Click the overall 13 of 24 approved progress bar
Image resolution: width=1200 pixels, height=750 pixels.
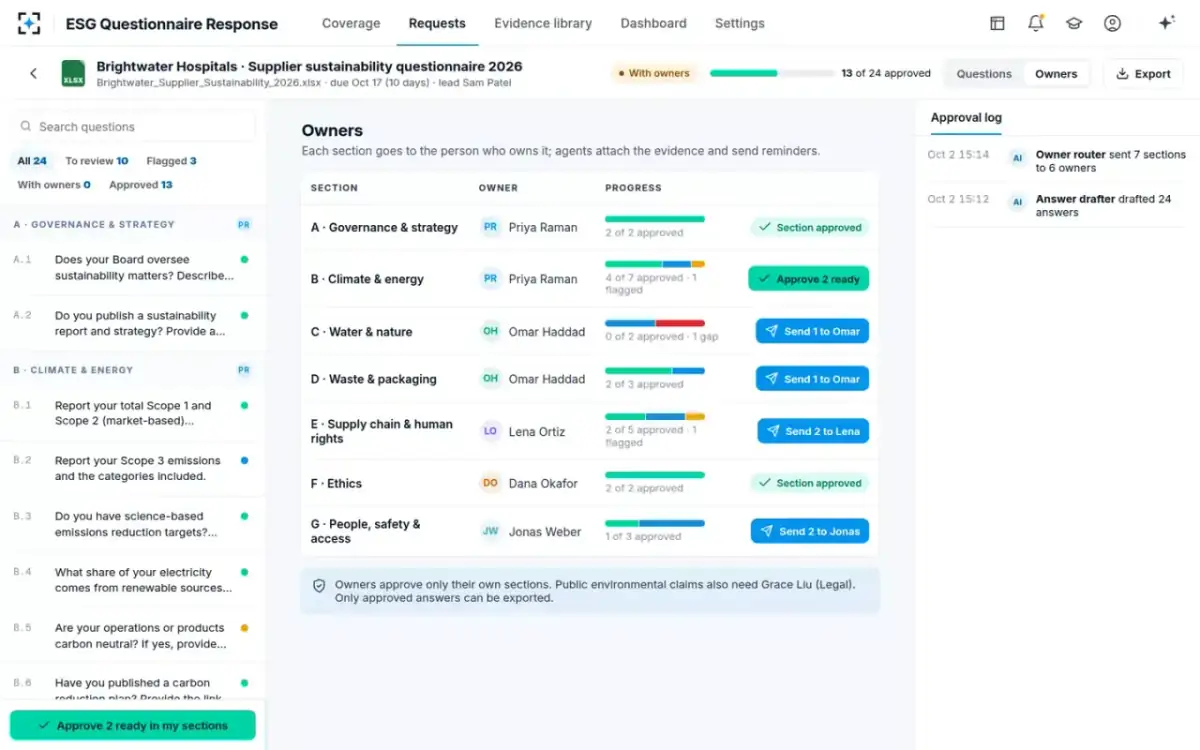click(x=772, y=73)
